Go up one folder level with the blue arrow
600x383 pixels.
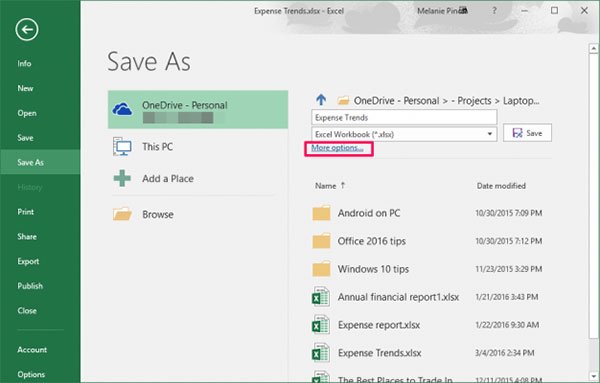(321, 100)
